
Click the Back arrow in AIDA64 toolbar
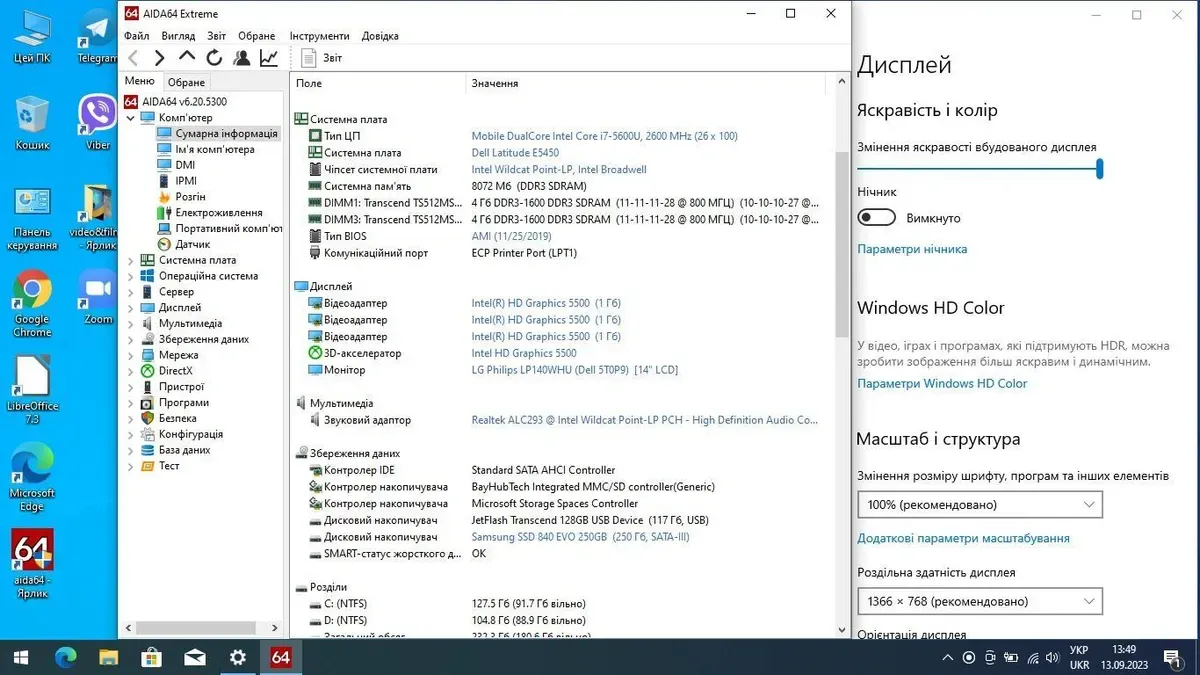tap(133, 58)
